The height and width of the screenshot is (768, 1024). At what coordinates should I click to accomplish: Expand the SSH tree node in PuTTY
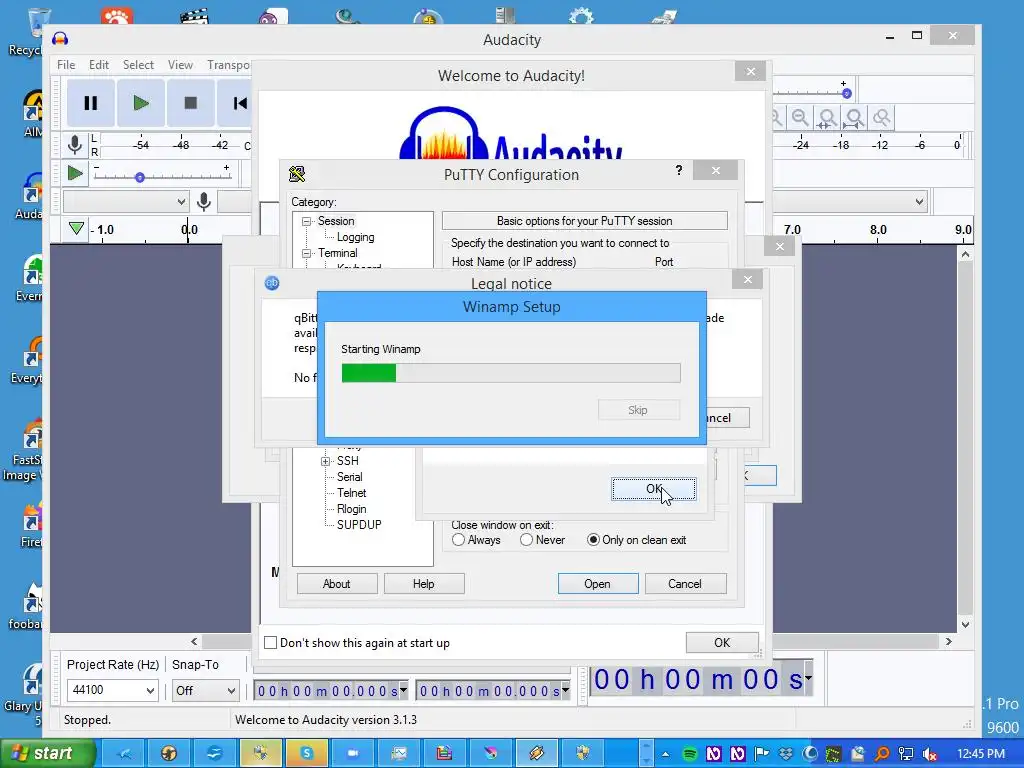[325, 461]
